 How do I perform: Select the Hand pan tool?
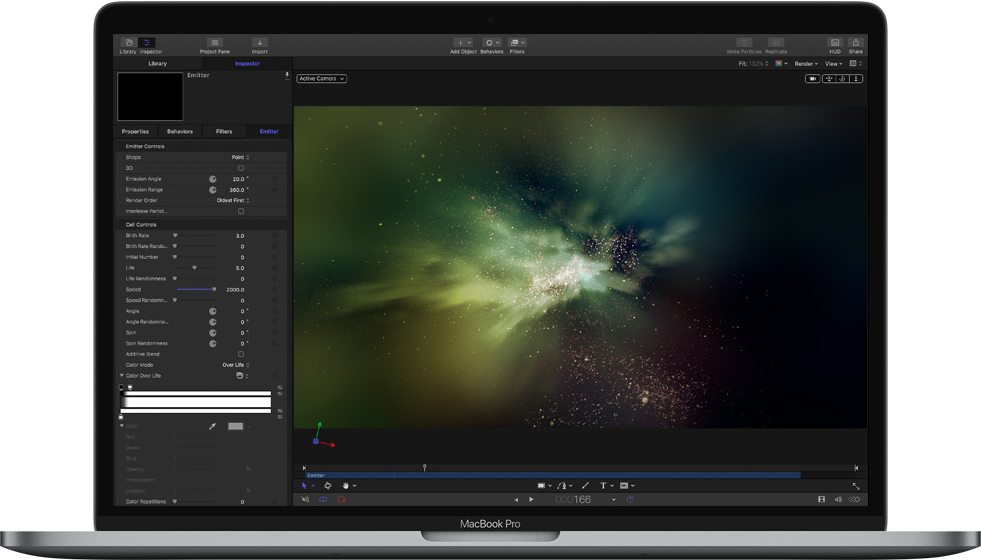346,486
